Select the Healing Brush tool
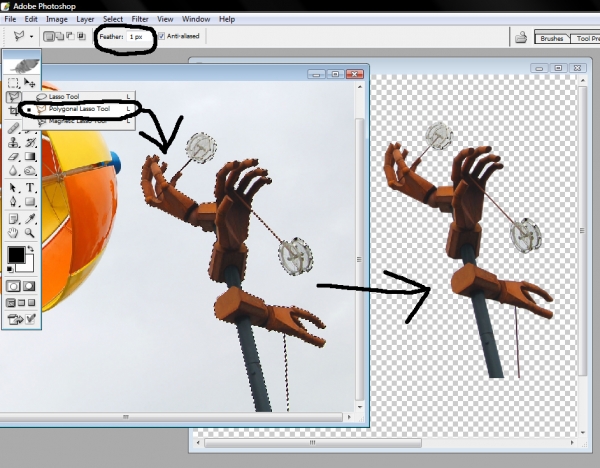This screenshot has height=468, width=600. (13, 128)
